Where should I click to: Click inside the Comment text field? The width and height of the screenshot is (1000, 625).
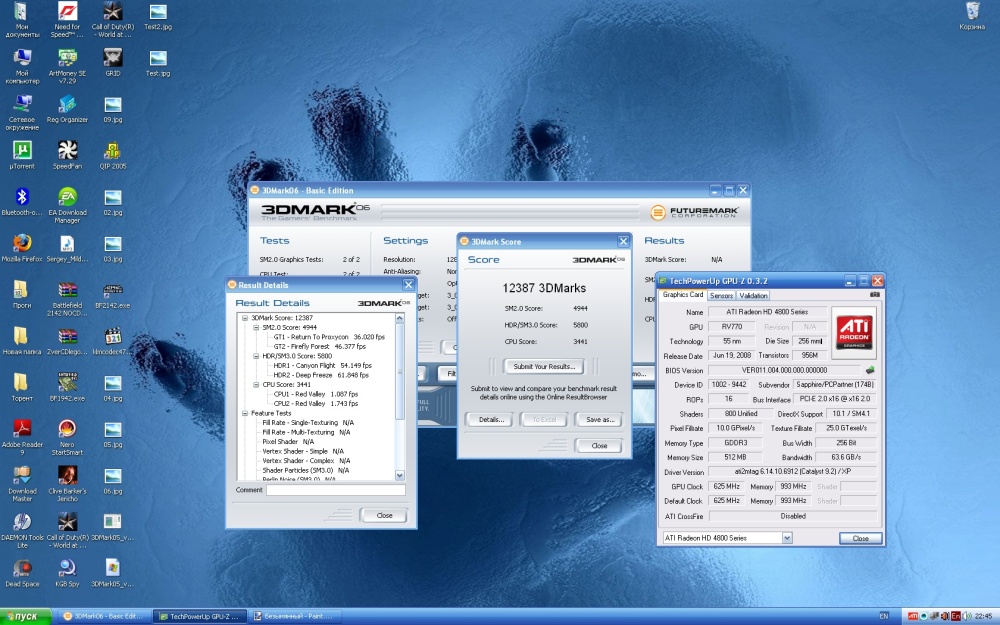tap(335, 490)
